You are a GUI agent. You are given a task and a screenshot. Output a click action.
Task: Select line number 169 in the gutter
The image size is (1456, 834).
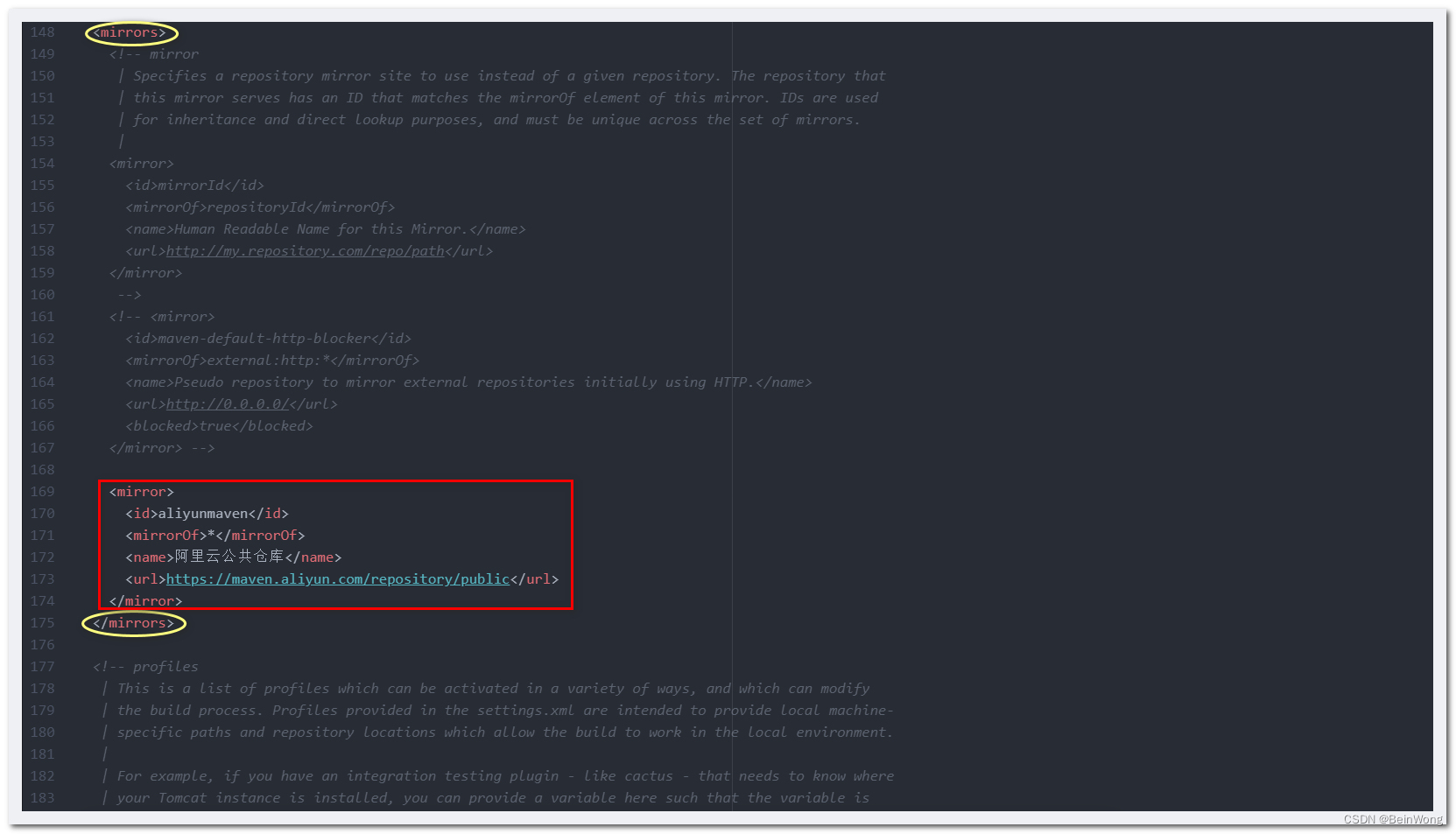(43, 492)
